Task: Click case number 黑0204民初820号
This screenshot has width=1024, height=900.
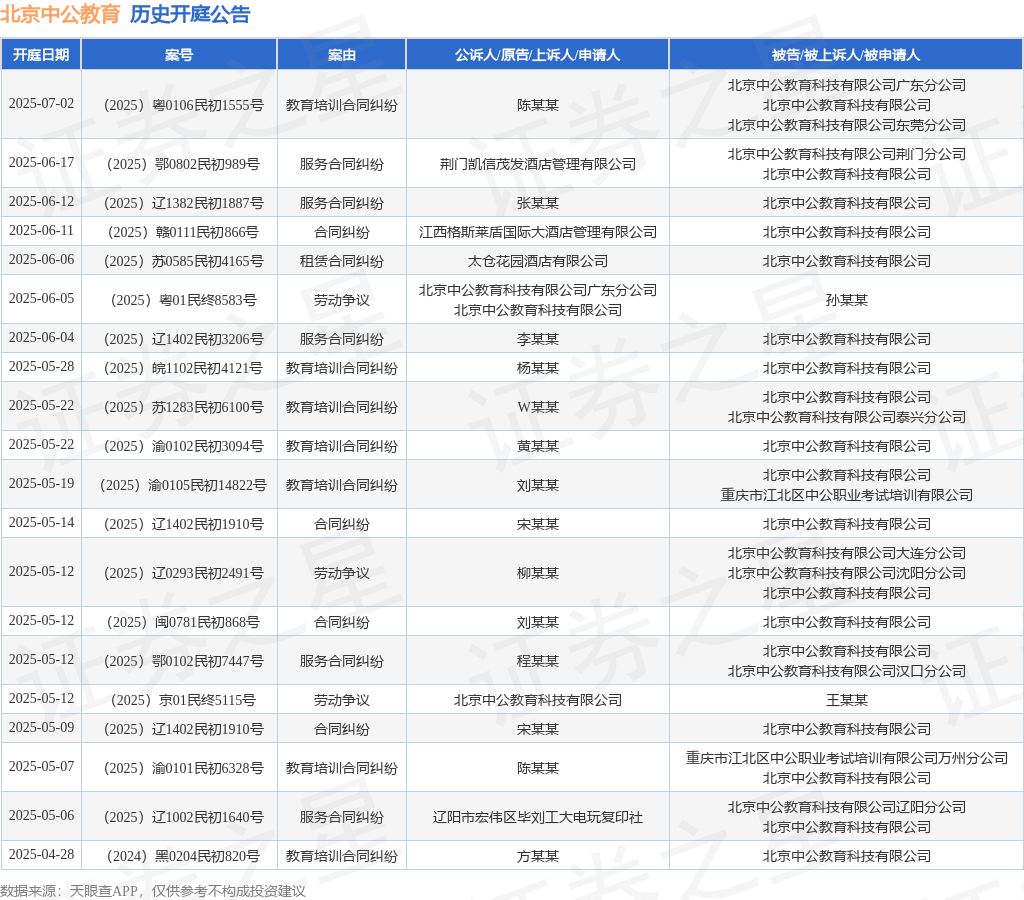Action: pos(184,856)
